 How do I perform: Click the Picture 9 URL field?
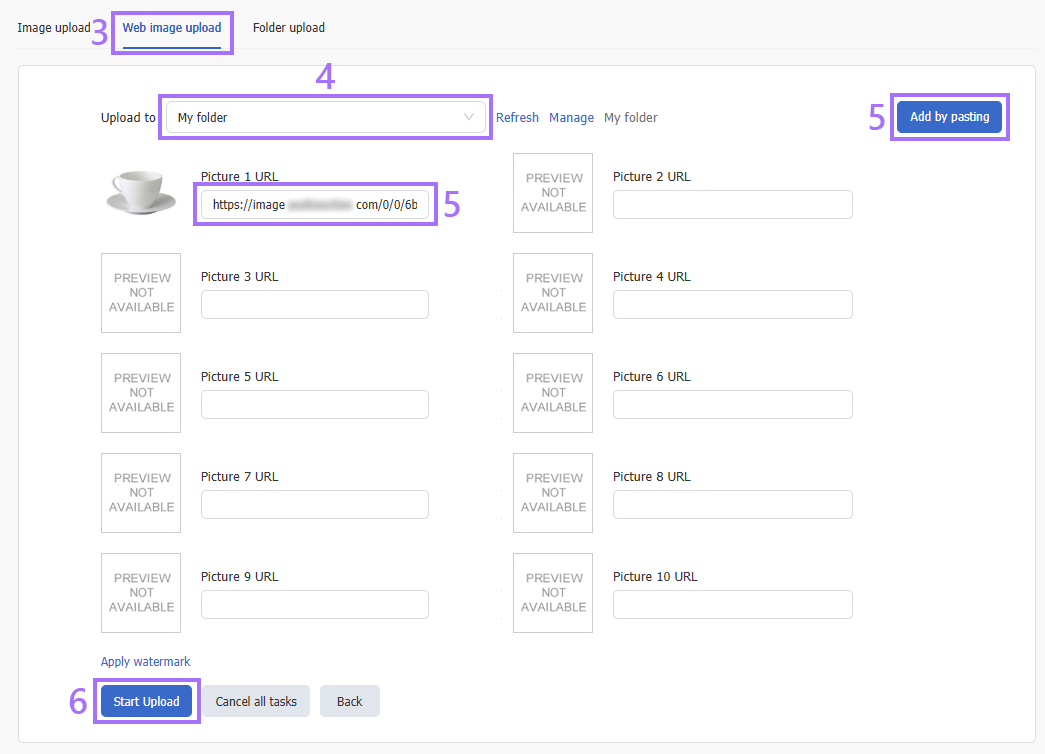[x=314, y=605]
